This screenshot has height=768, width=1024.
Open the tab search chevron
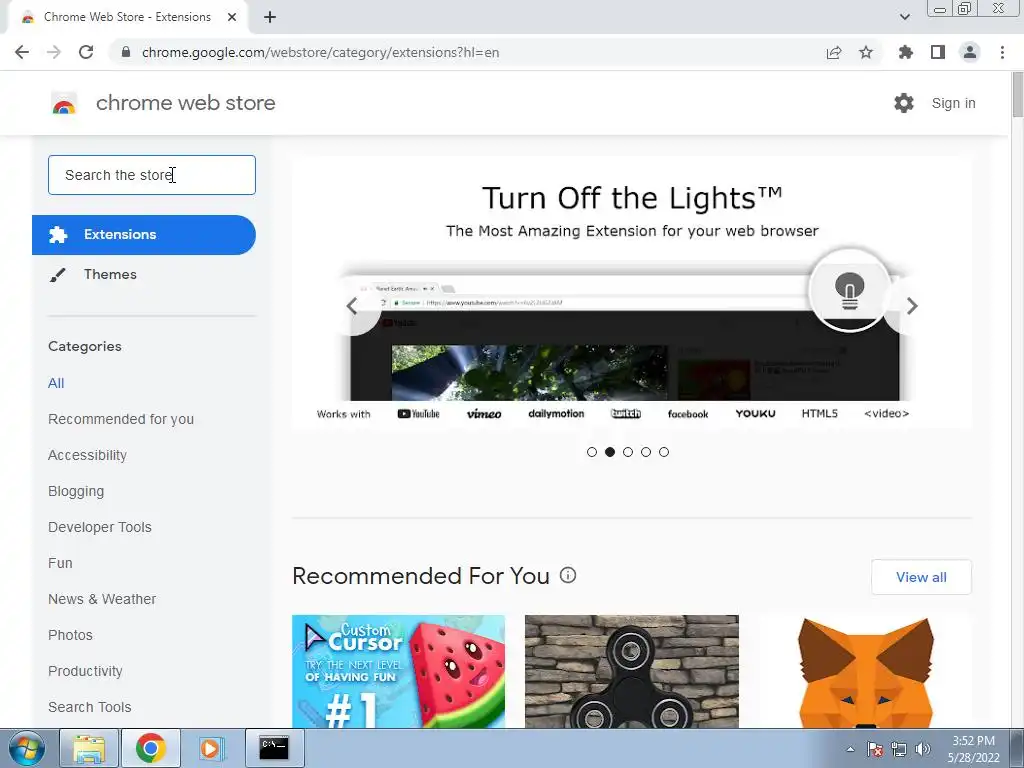(x=904, y=17)
